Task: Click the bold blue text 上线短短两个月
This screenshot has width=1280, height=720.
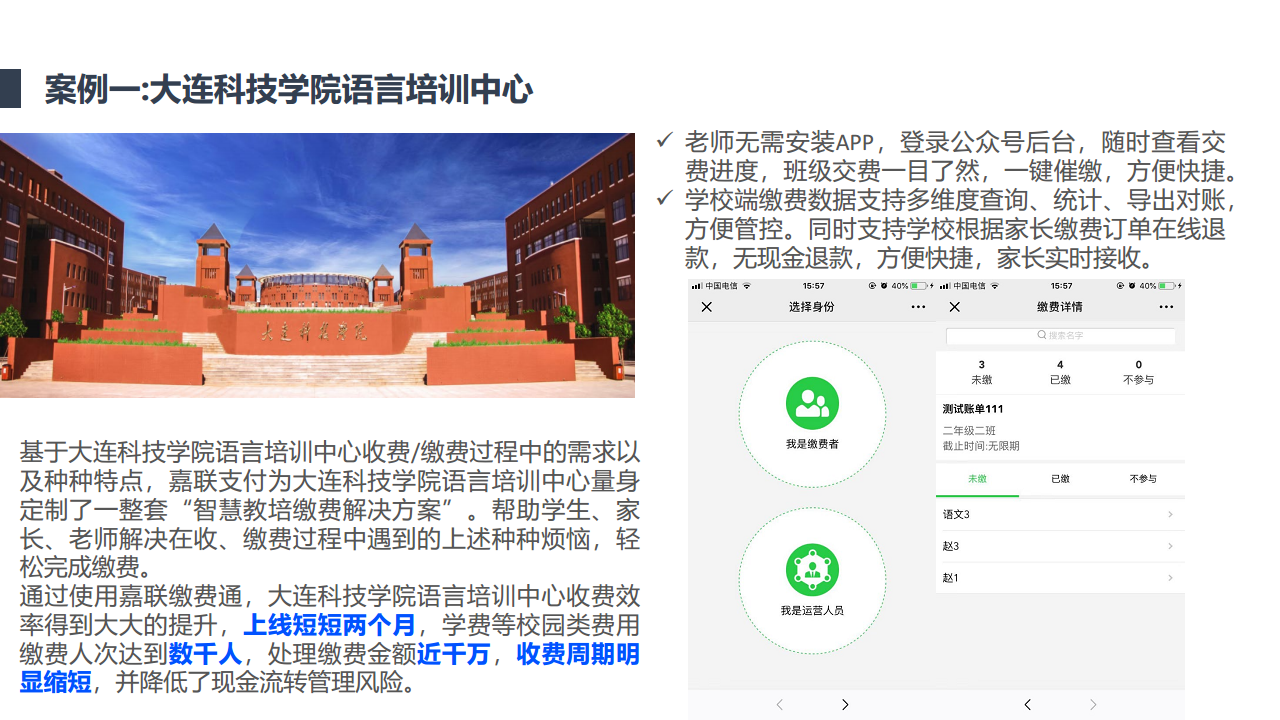Action: (x=329, y=626)
